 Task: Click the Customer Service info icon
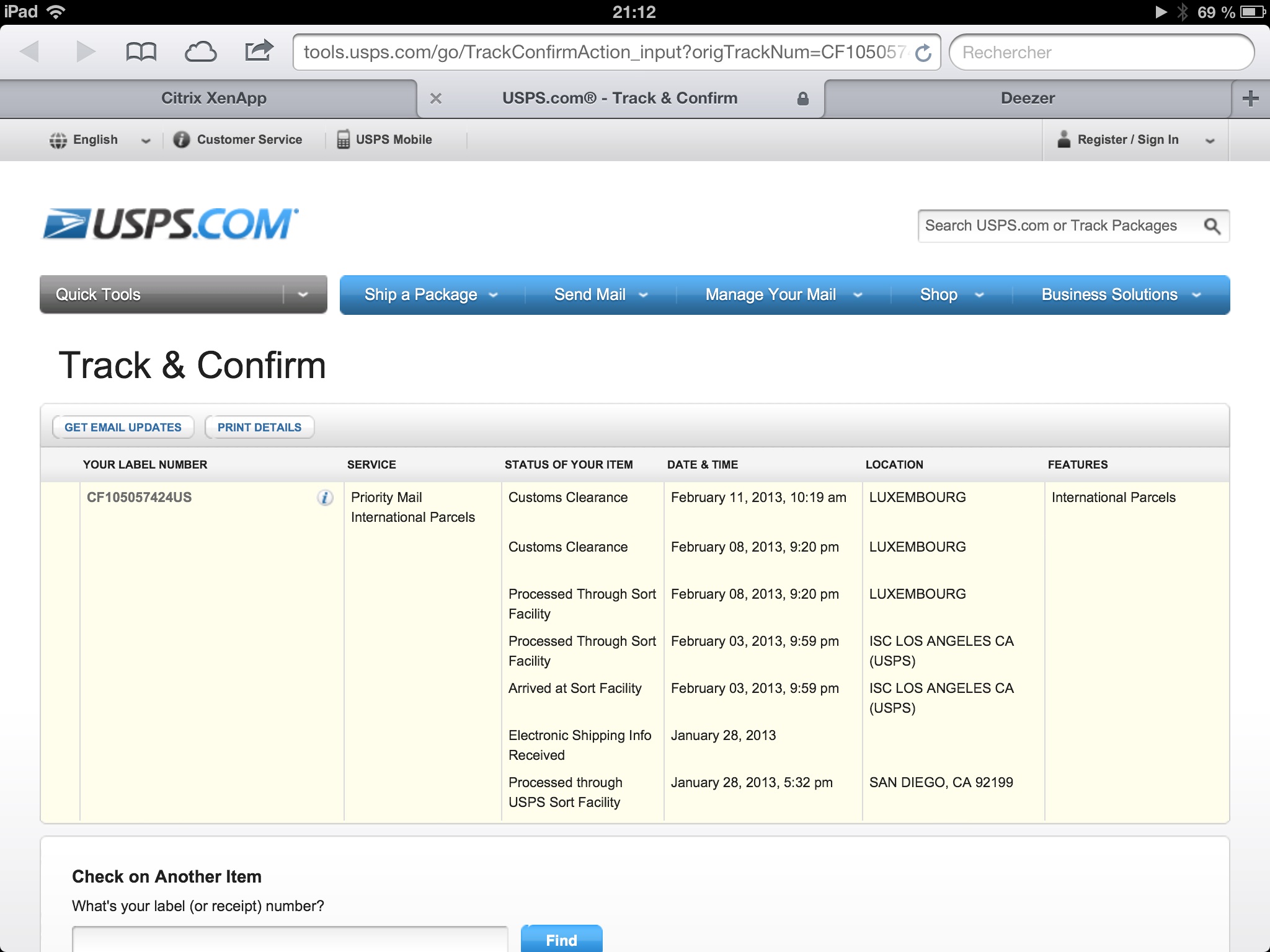click(x=181, y=139)
